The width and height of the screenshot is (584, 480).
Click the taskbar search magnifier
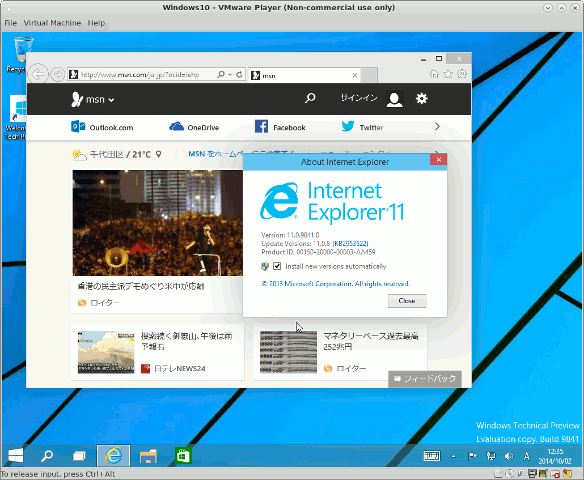pos(47,455)
